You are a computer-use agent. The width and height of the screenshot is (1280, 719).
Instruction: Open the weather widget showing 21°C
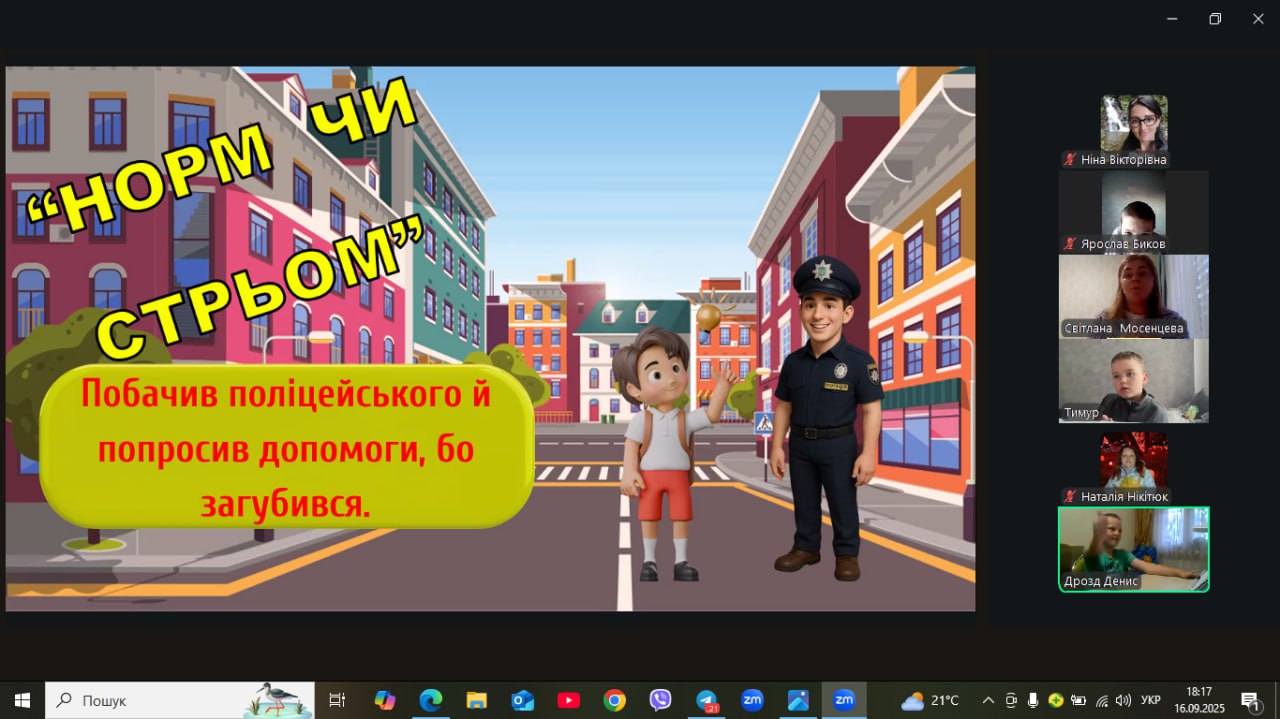(929, 700)
